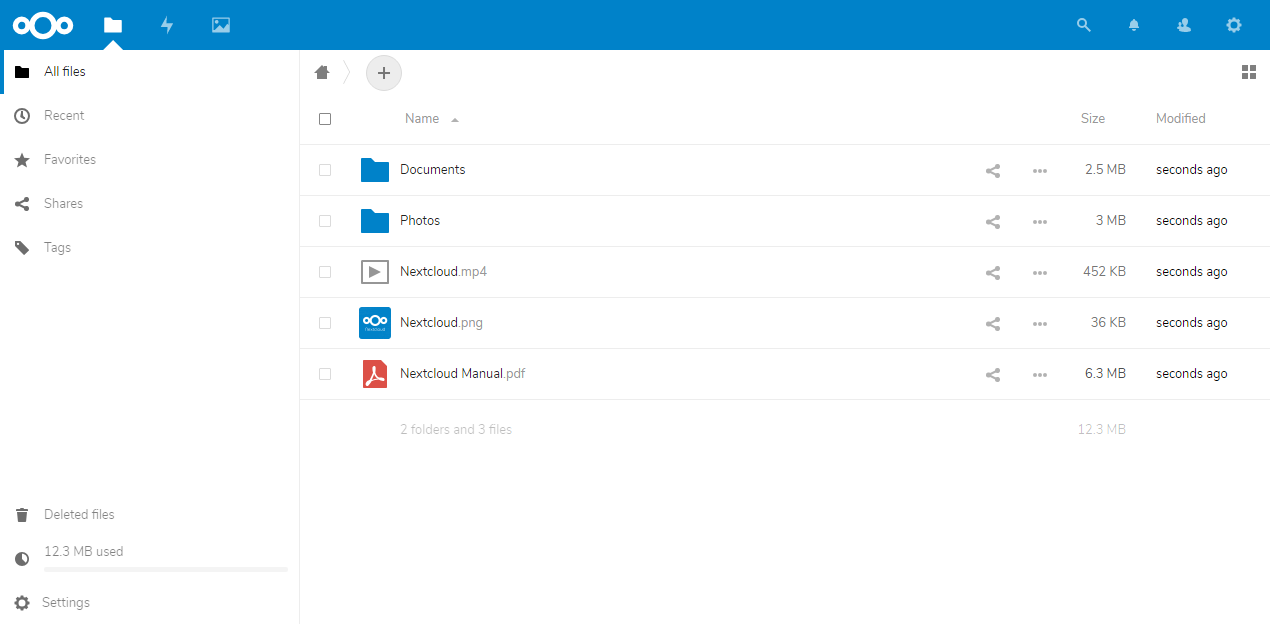Expand sidebar Settings at bottom
Viewport: 1270px width, 624px height.
[150, 603]
